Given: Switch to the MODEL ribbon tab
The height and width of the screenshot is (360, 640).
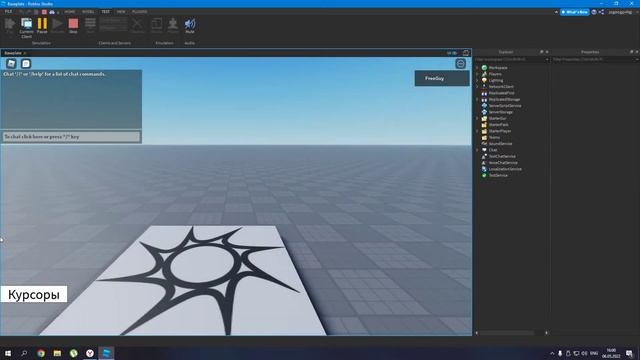Looking at the screenshot, I should [x=88, y=12].
